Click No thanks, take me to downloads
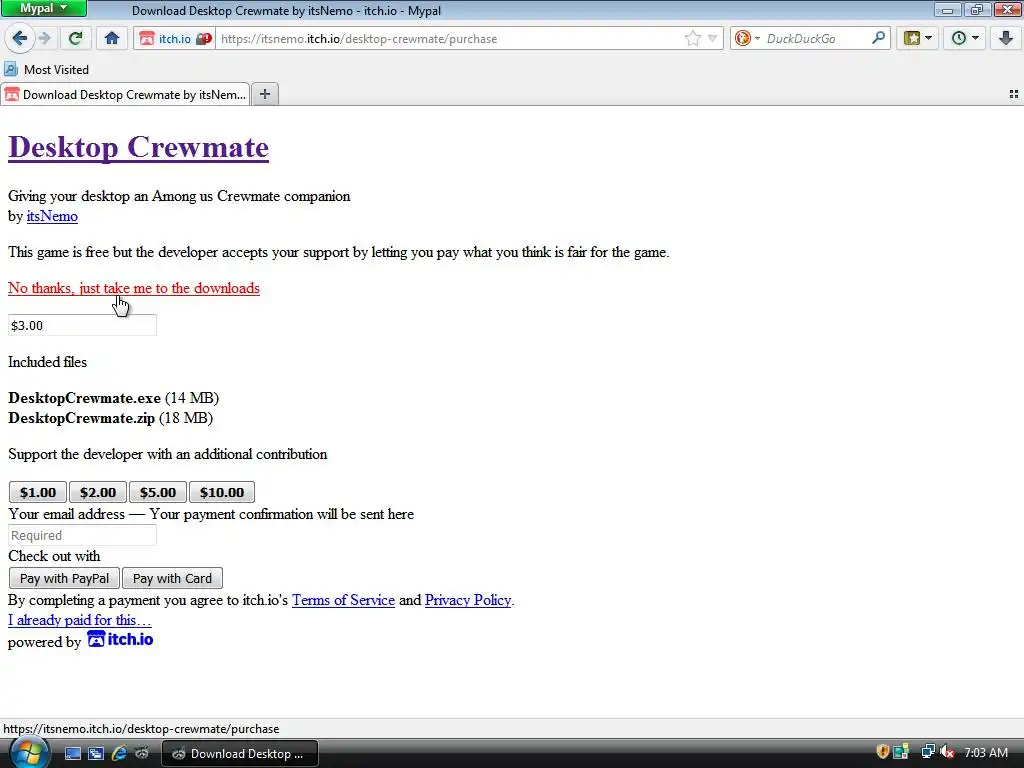This screenshot has width=1024, height=768. [x=134, y=288]
